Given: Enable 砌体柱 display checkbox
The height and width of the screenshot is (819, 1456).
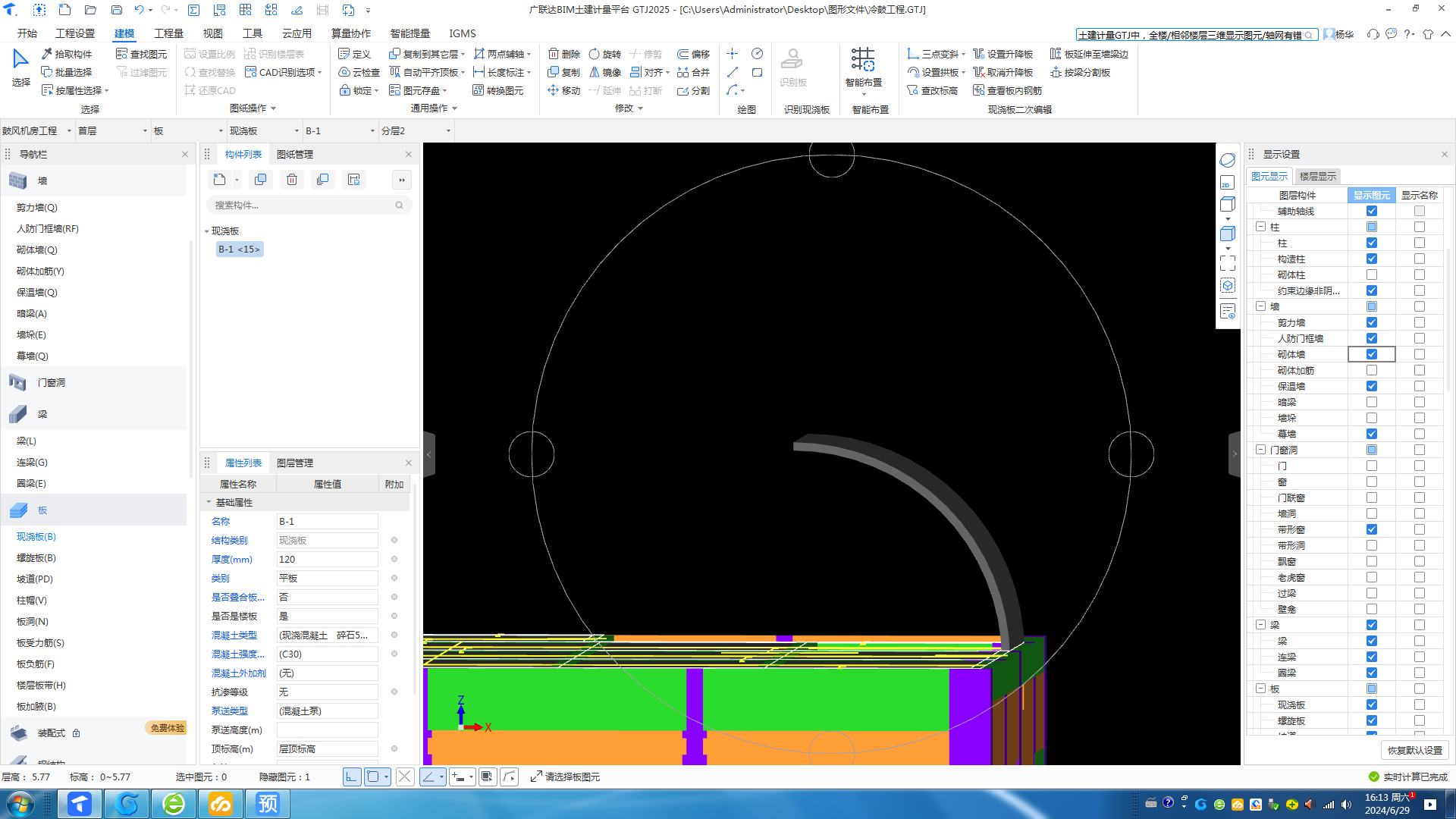Looking at the screenshot, I should pyautogui.click(x=1372, y=275).
